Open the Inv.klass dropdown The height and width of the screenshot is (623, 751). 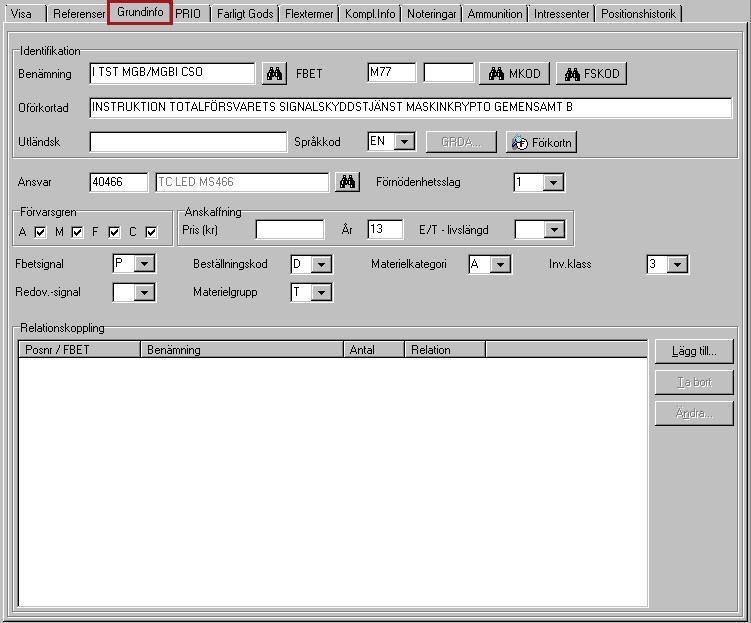coord(677,264)
